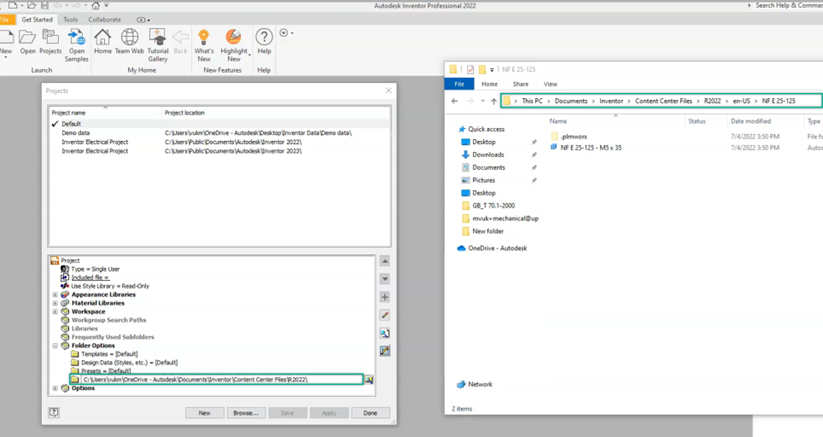
Task: Go back in File Explorer navigation
Action: pyautogui.click(x=455, y=101)
